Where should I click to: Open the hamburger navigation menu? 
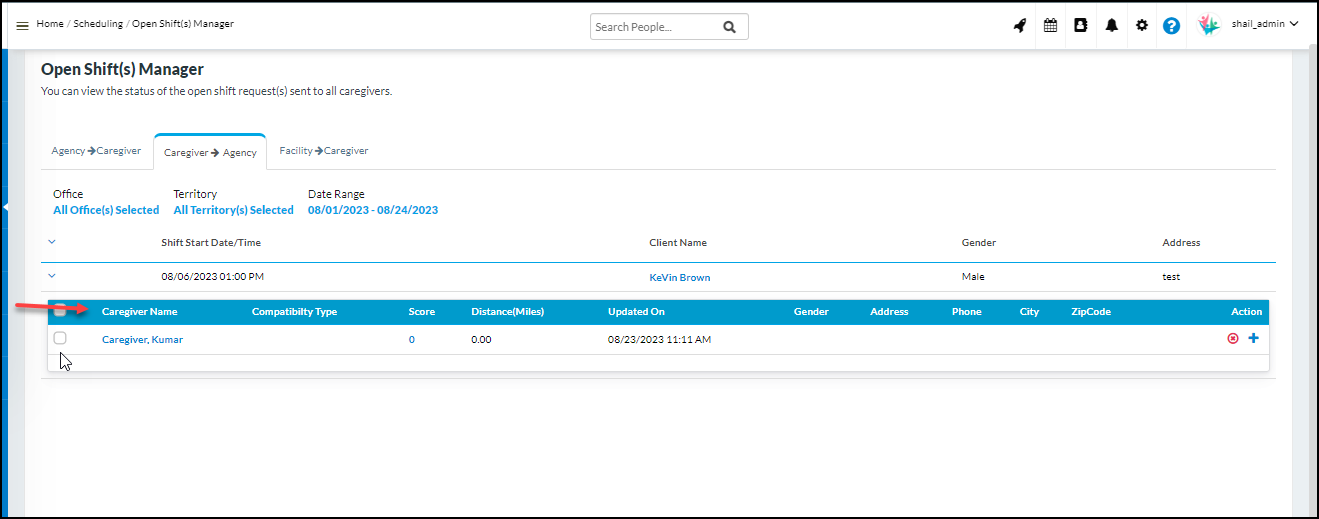click(22, 25)
